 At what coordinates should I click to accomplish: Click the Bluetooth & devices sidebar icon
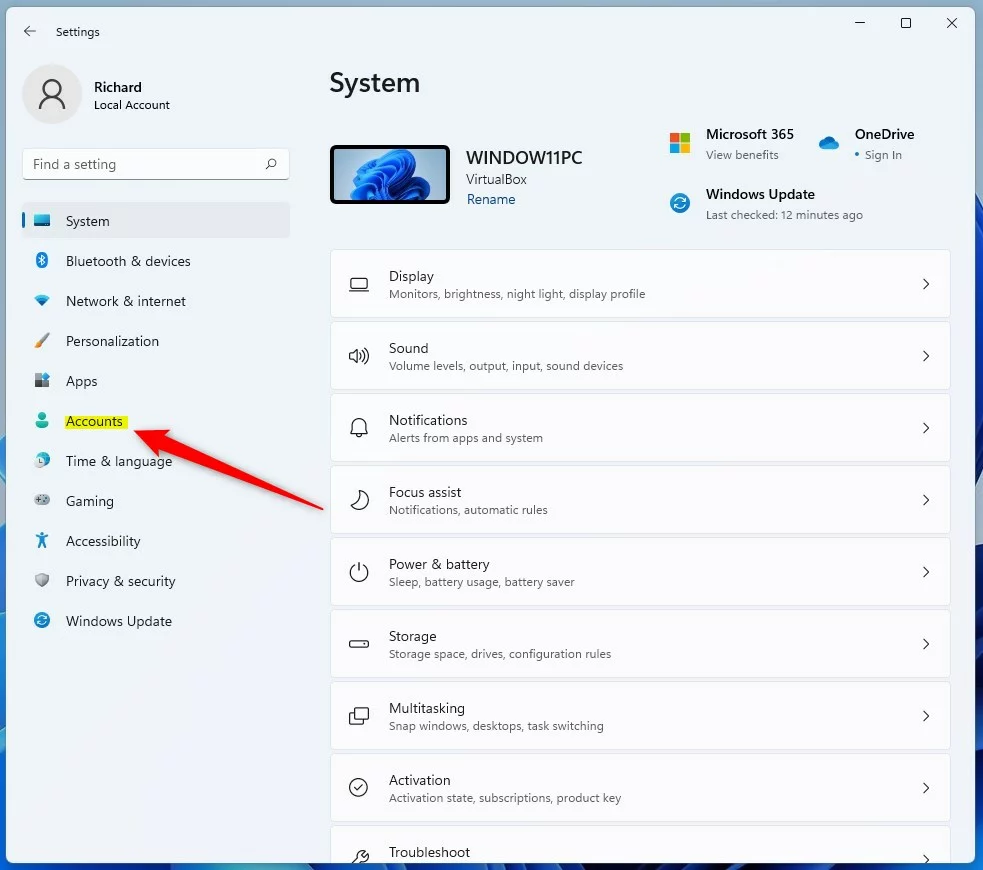click(42, 261)
